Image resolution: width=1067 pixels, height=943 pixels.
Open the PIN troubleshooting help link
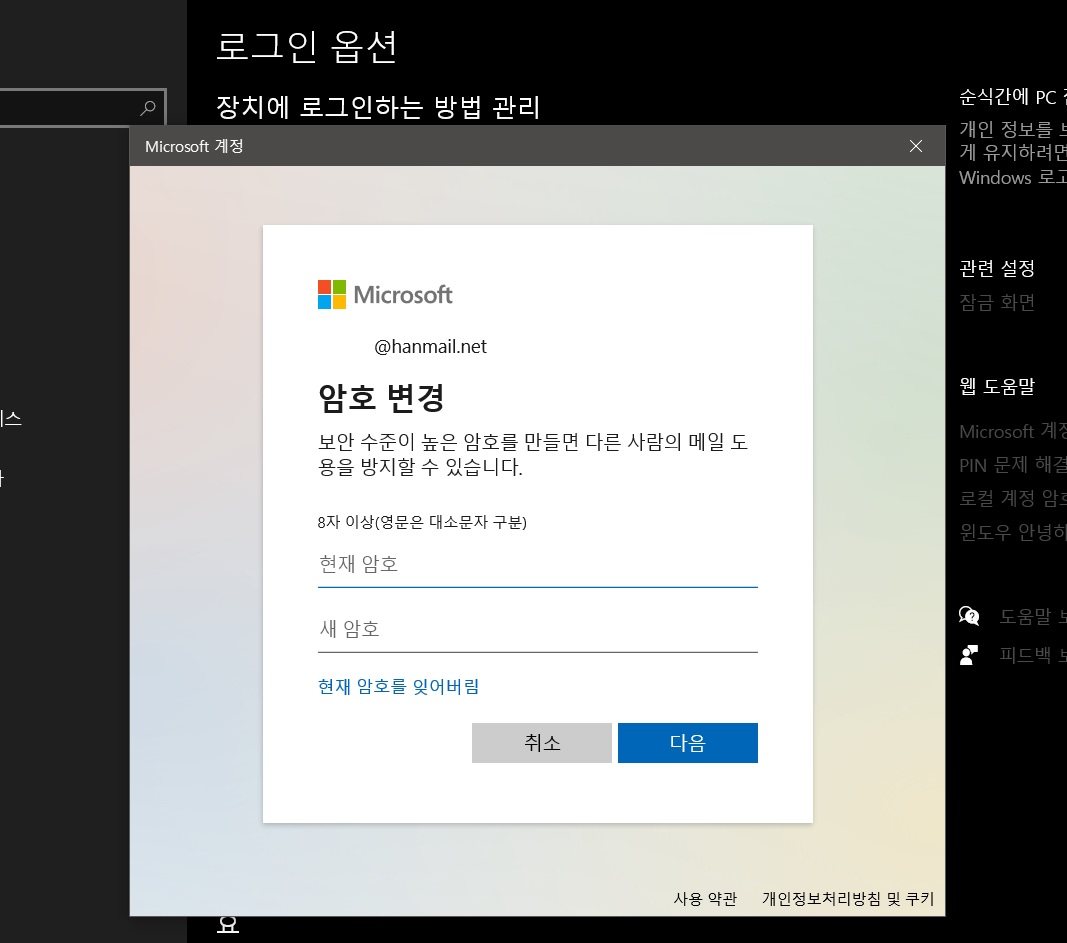click(x=1013, y=465)
